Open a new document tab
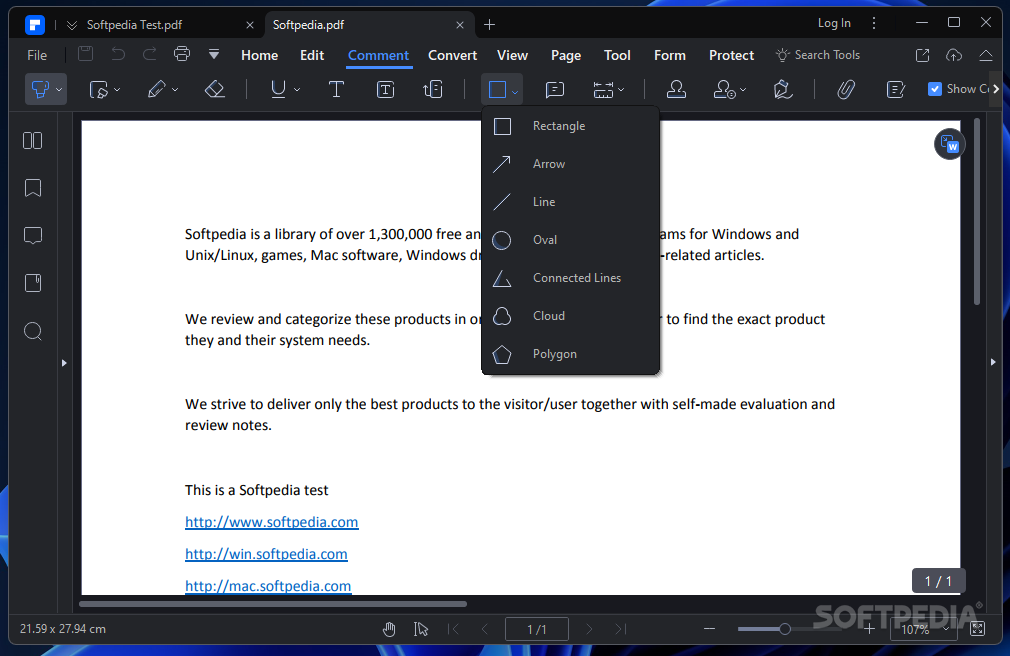Screen dimensions: 1010x656 point(490,24)
